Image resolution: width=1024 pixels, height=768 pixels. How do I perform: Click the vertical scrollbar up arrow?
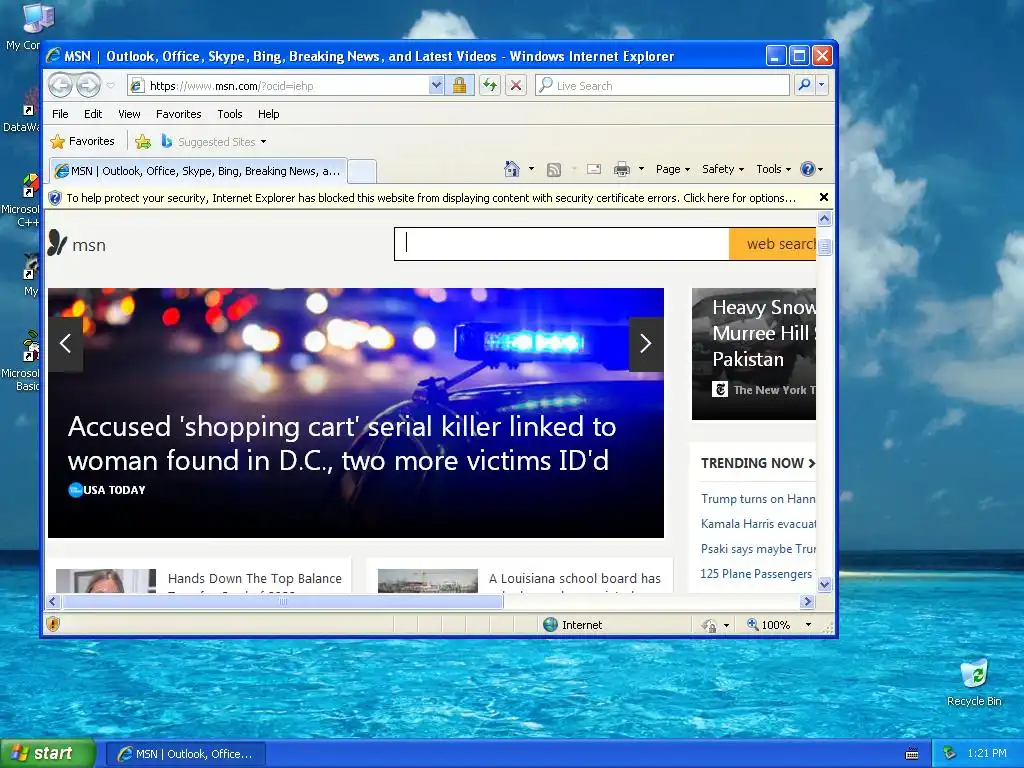(x=825, y=219)
